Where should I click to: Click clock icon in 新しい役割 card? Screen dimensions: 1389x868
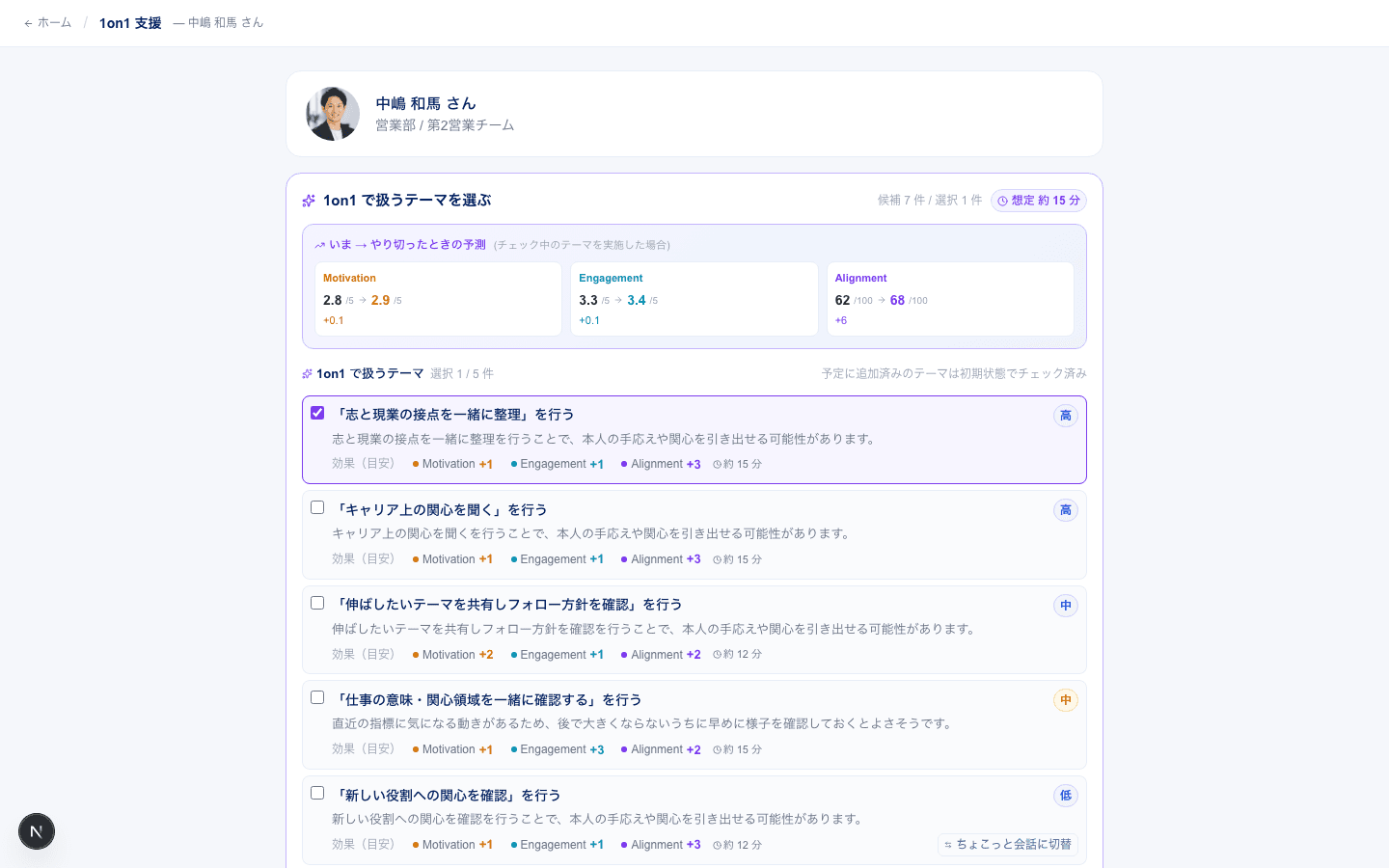(718, 845)
